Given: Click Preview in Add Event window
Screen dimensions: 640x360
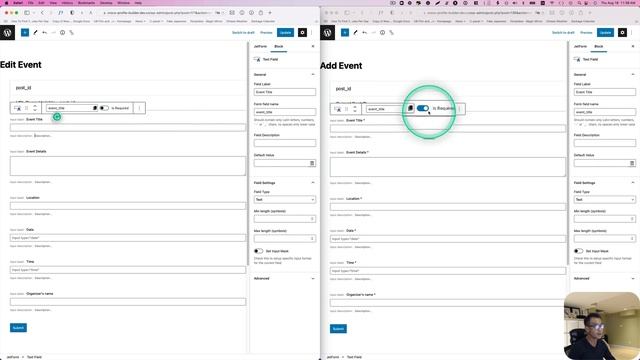Looking at the screenshot, I should (x=586, y=33).
